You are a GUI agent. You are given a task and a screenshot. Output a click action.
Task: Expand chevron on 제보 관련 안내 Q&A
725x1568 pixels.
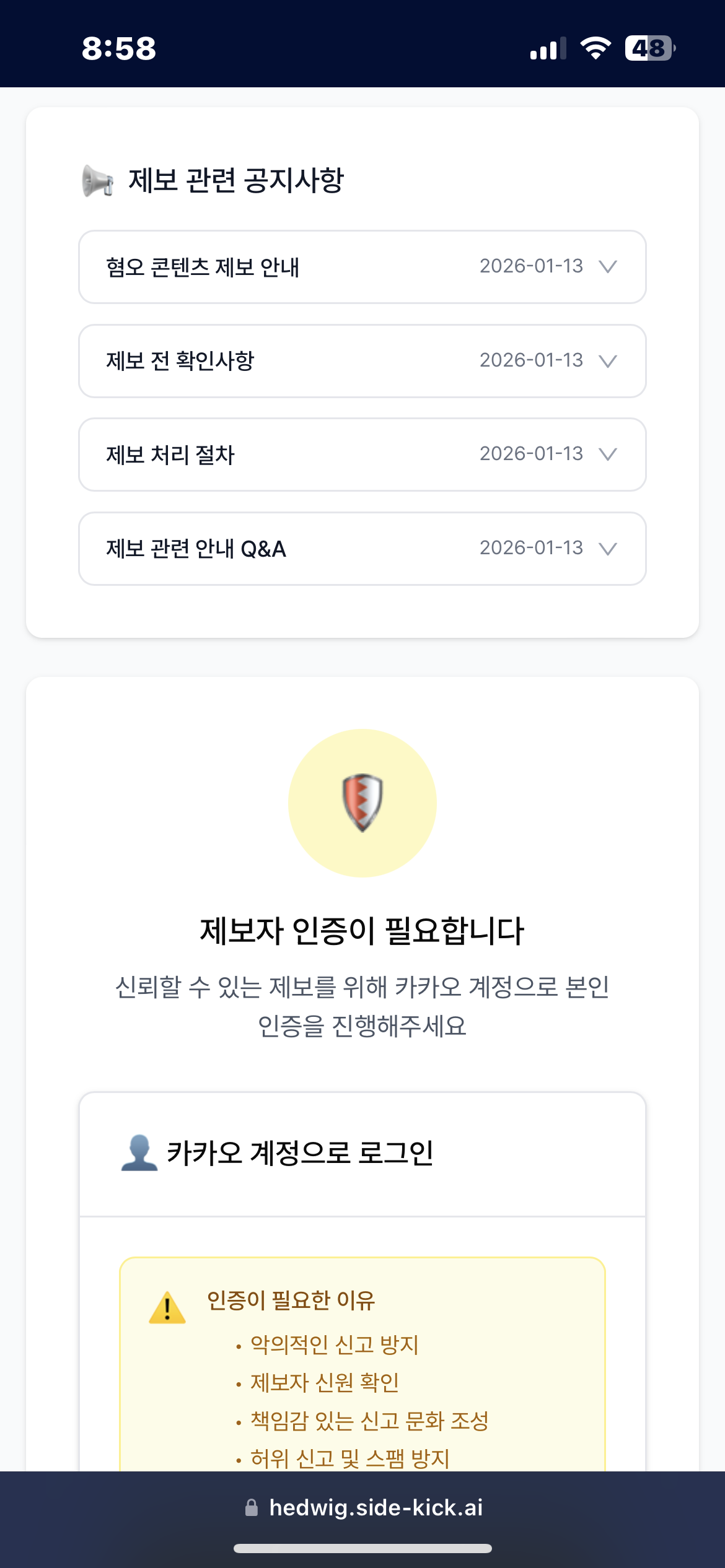608,549
